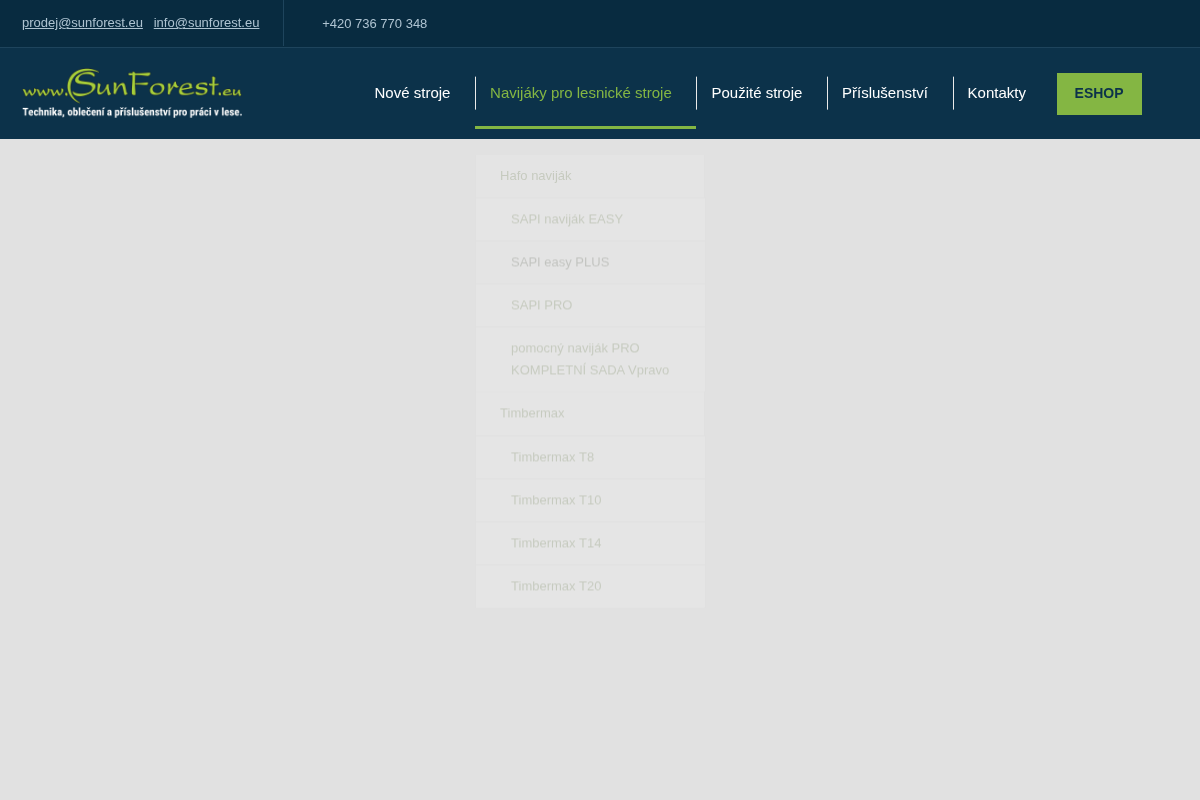
Task: Open the ESHOP button
Action: click(x=1099, y=94)
